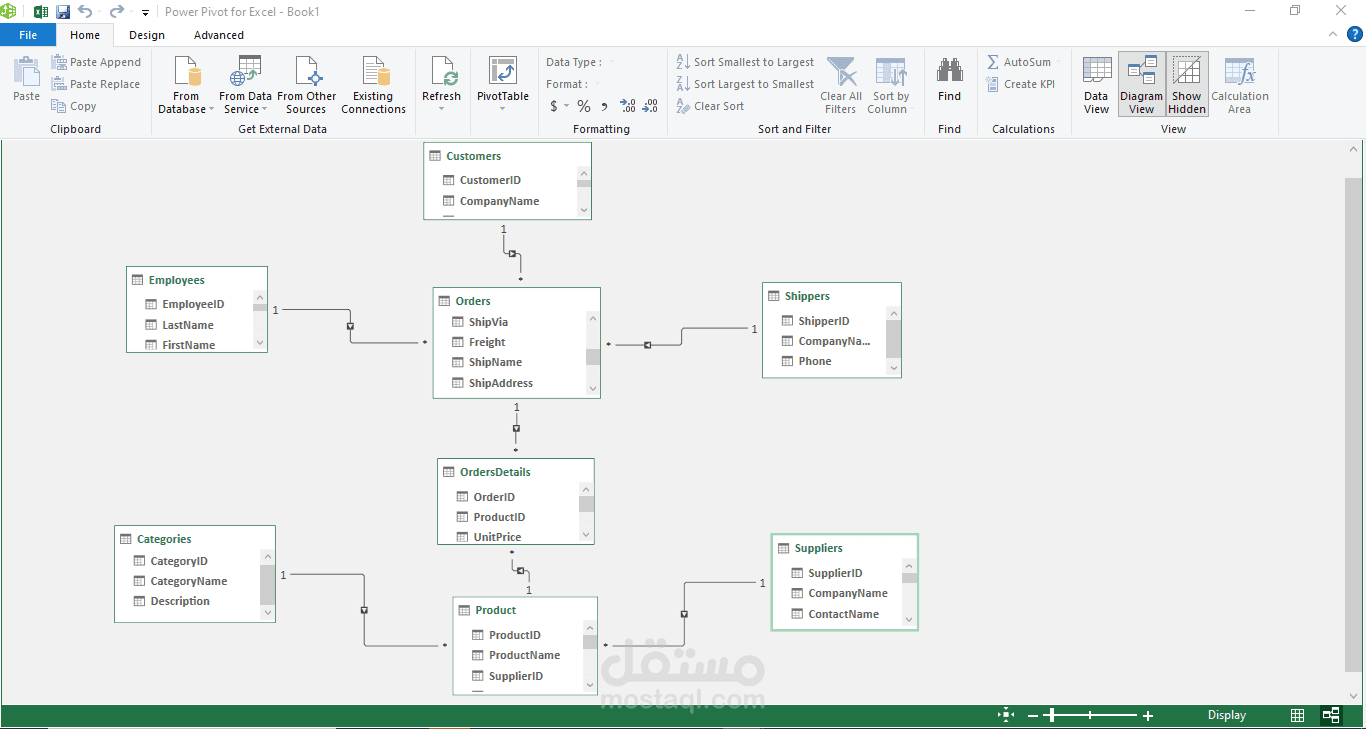Sort Largest to Smallest

coord(745,84)
